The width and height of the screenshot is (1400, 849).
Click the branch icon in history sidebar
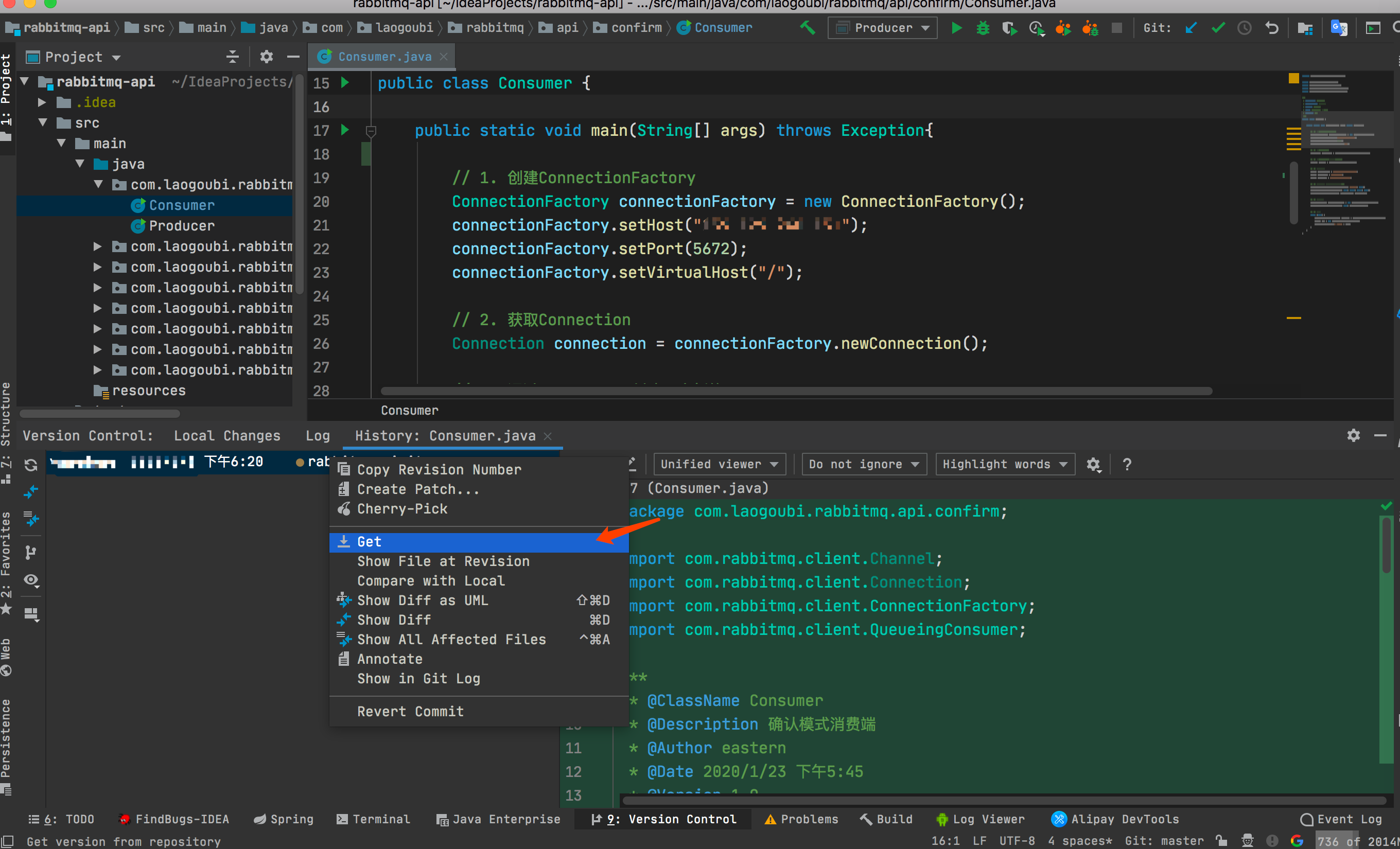[31, 552]
